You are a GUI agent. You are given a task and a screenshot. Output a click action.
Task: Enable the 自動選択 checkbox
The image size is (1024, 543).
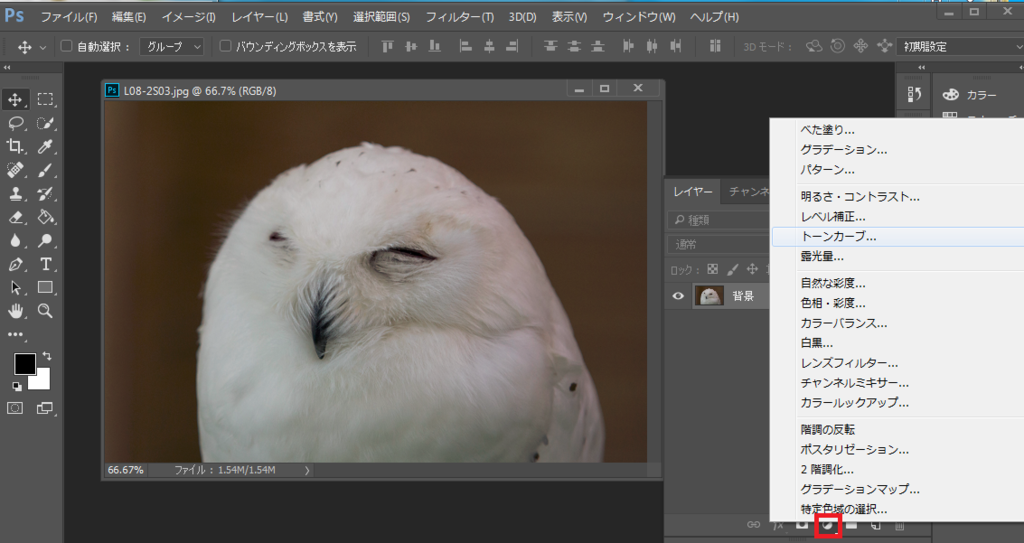pos(67,46)
